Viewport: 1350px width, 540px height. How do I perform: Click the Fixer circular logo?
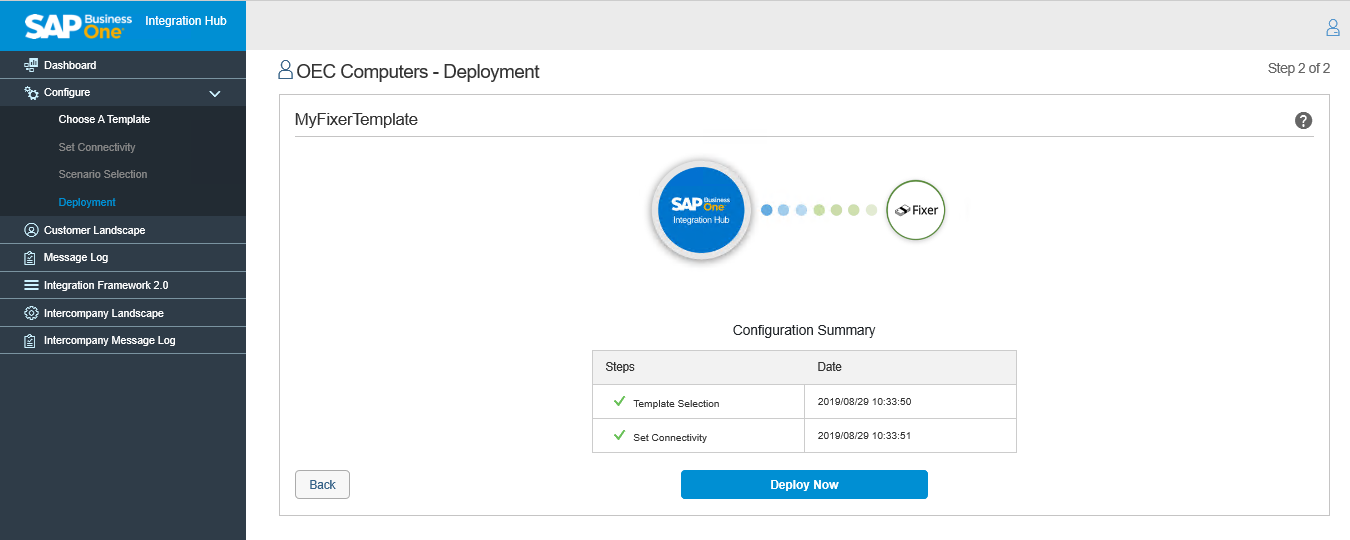[x=915, y=211]
